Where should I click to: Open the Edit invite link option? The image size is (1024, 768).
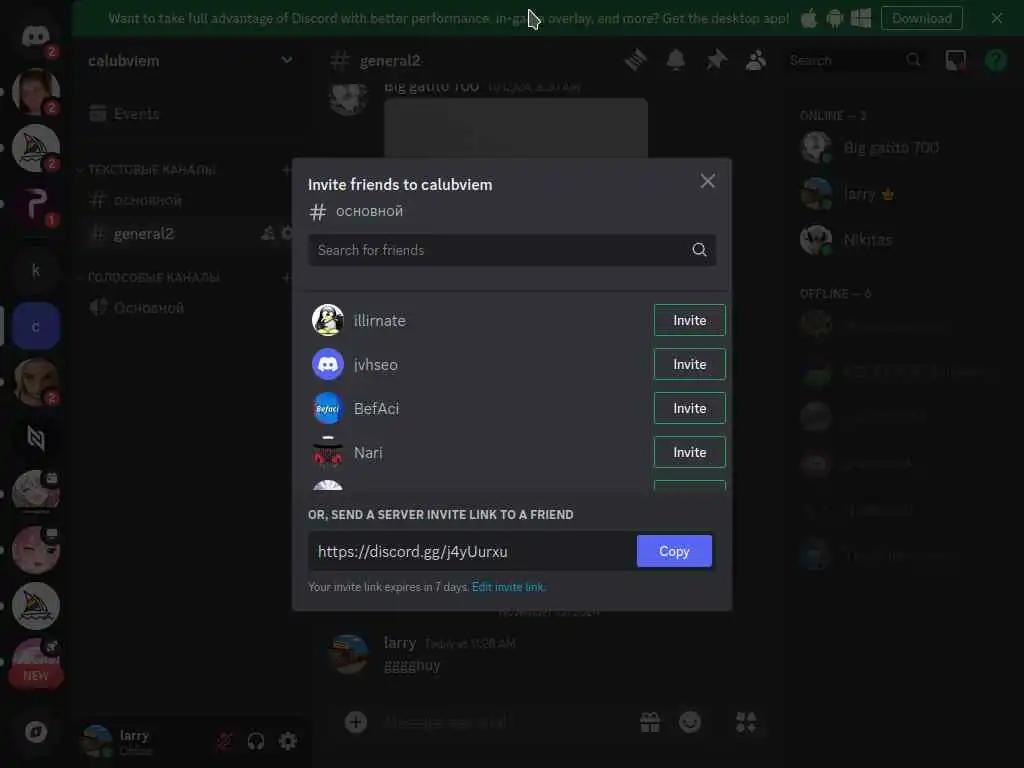508,586
